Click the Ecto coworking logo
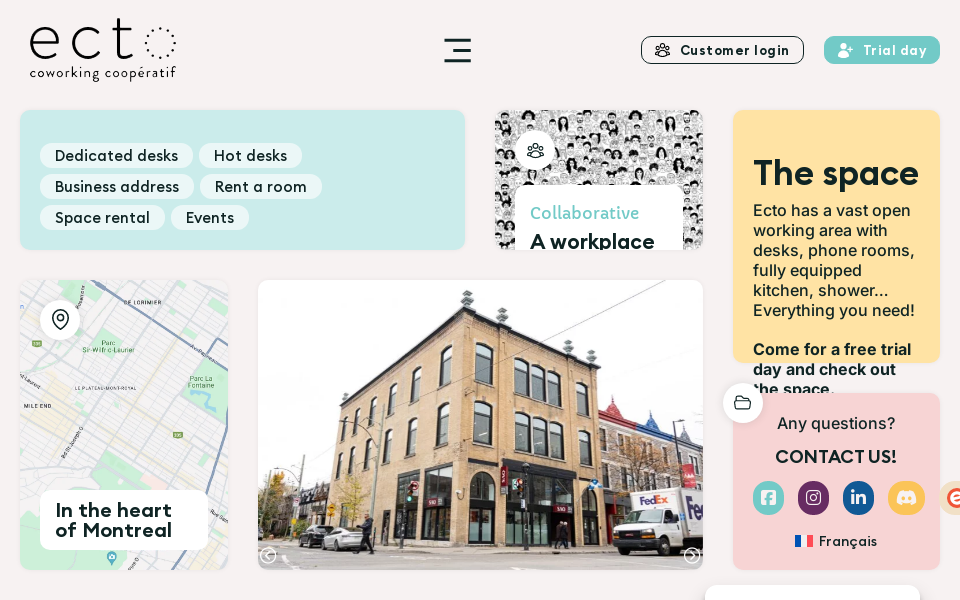The height and width of the screenshot is (600, 960). pos(103,49)
